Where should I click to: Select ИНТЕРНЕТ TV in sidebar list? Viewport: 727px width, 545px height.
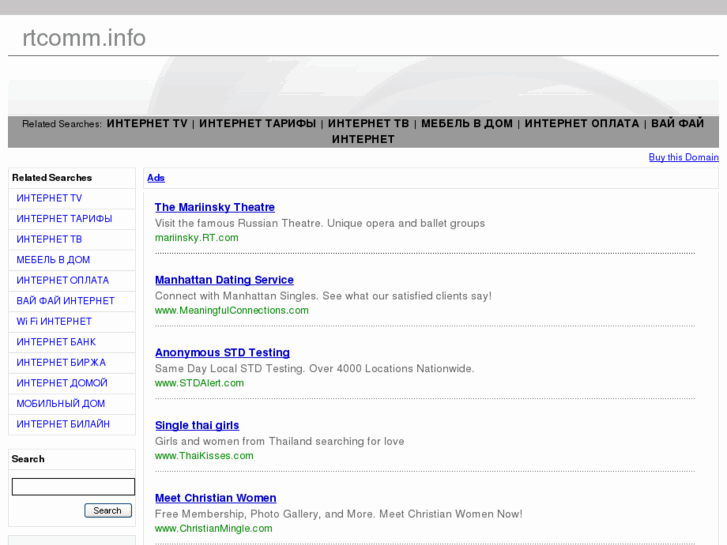point(49,198)
